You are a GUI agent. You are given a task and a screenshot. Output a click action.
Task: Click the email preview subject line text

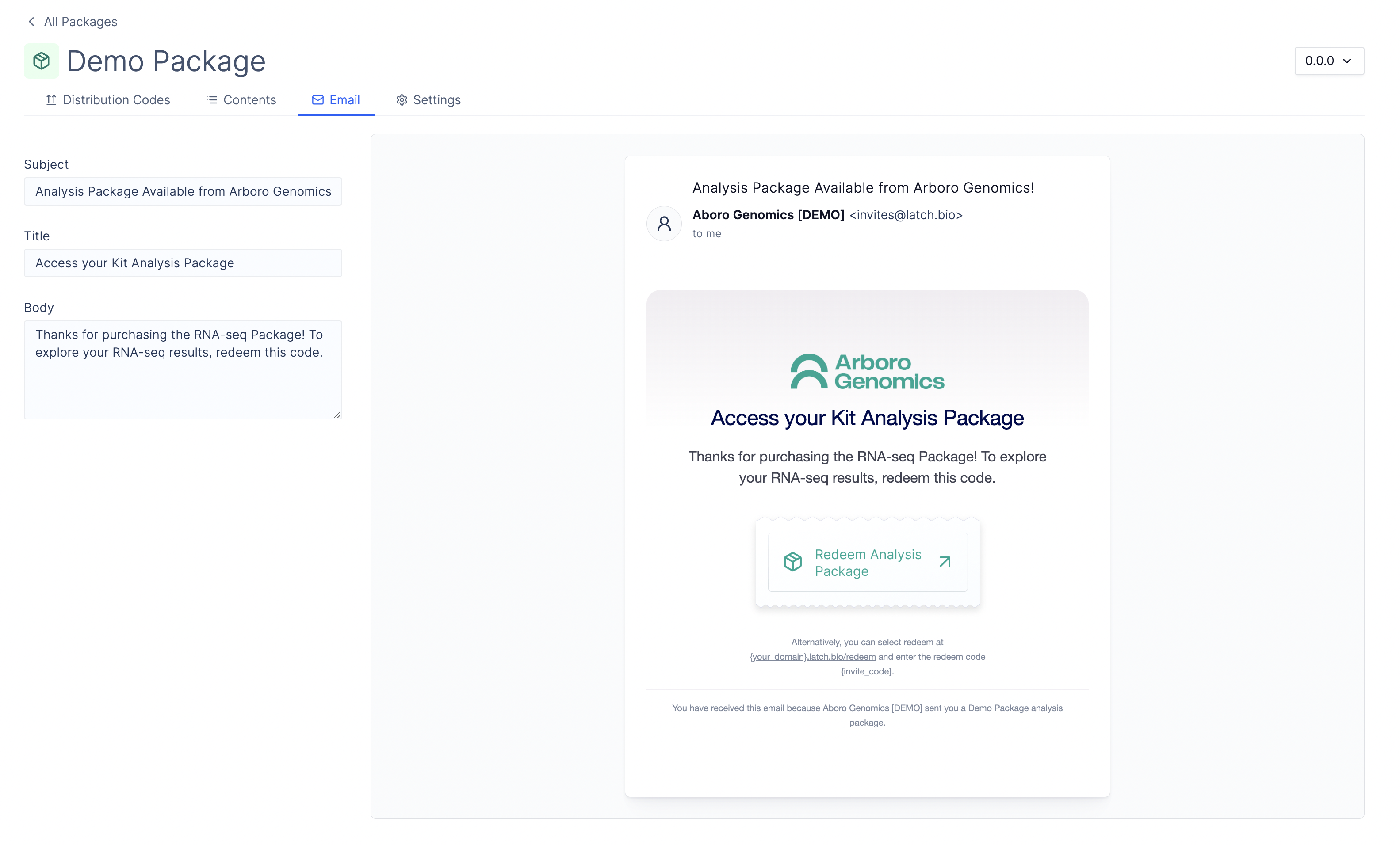point(863,188)
